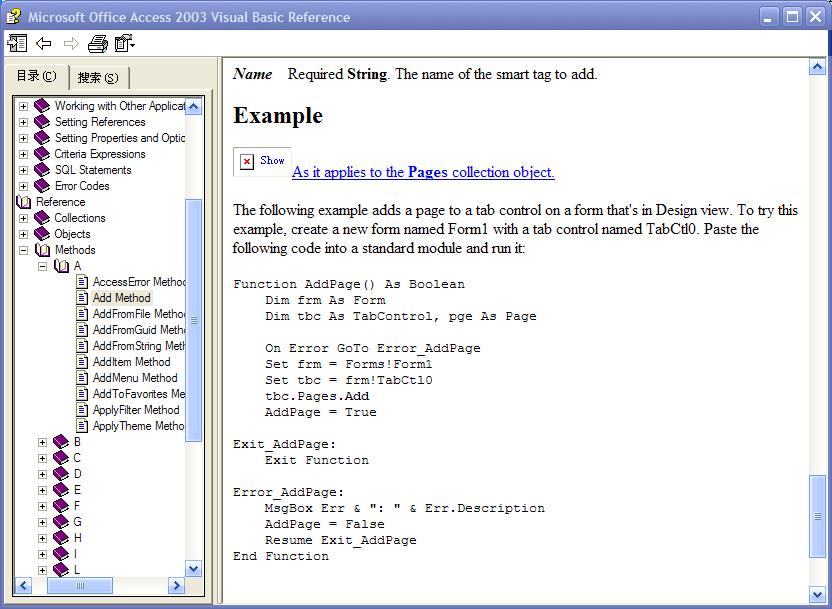Click the content pane vertical scrollbar thumb

point(817,516)
